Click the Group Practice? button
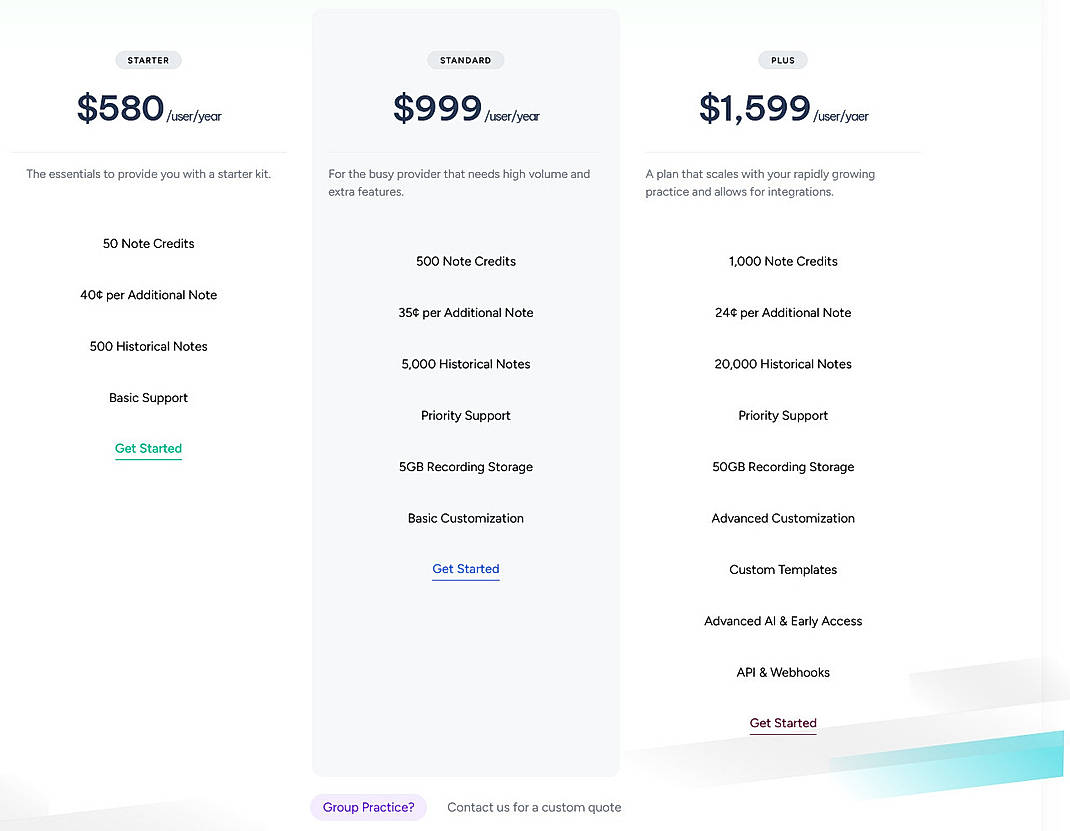This screenshot has height=831, width=1070. [x=368, y=807]
